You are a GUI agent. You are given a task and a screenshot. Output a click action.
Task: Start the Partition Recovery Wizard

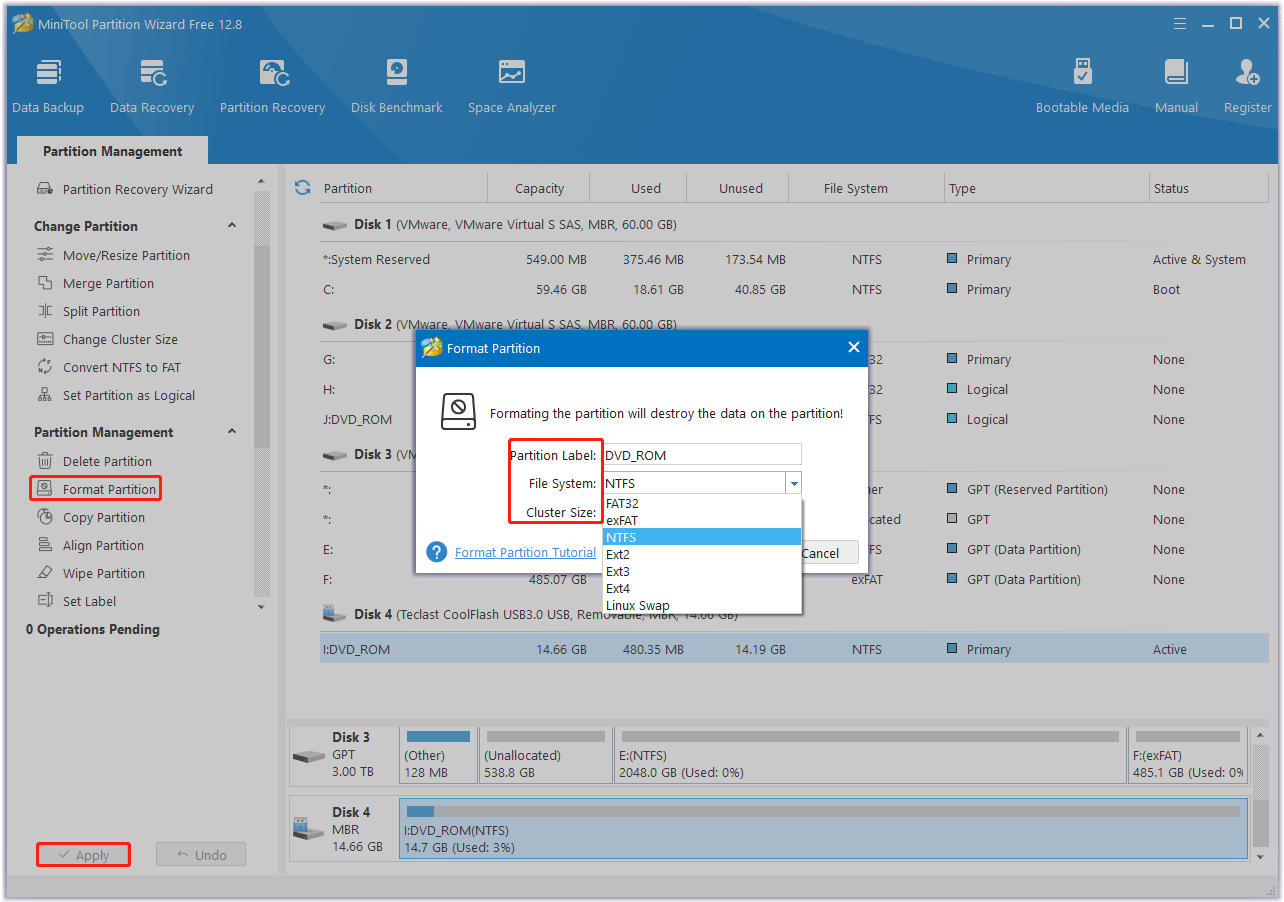125,189
